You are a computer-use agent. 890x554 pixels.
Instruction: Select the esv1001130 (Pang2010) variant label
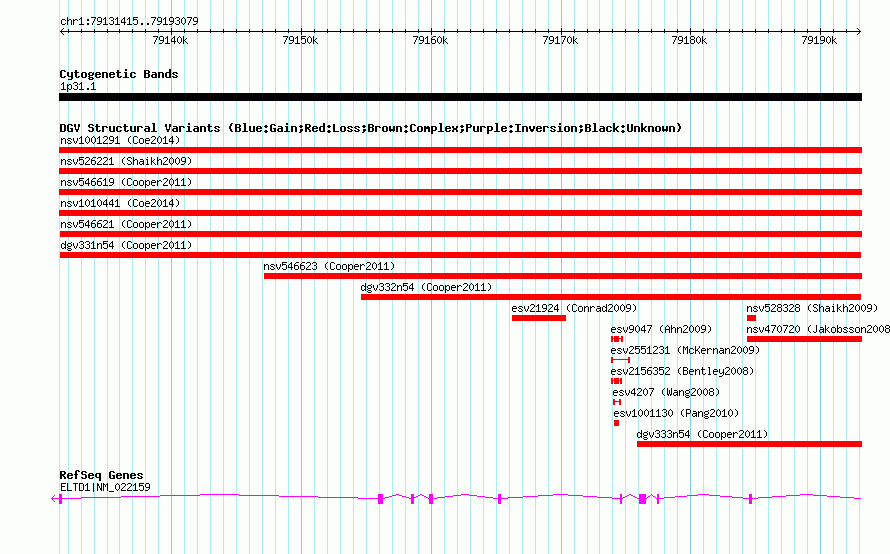coord(676,413)
